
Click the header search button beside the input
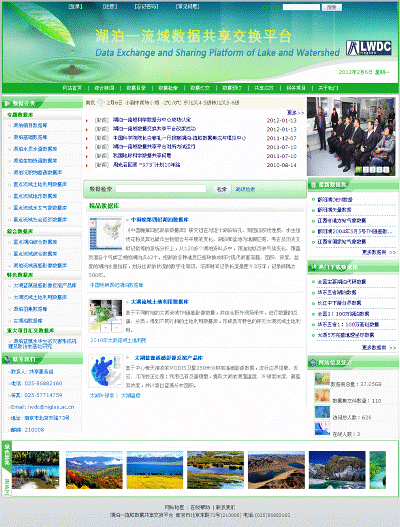tap(332, 7)
